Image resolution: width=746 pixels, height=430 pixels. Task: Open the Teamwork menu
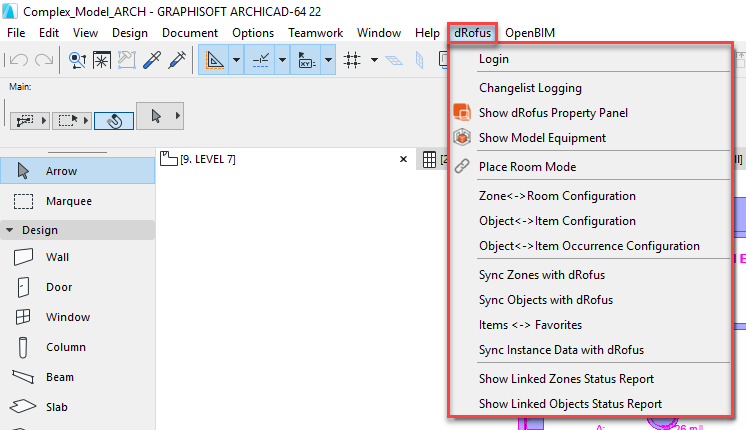[x=314, y=33]
